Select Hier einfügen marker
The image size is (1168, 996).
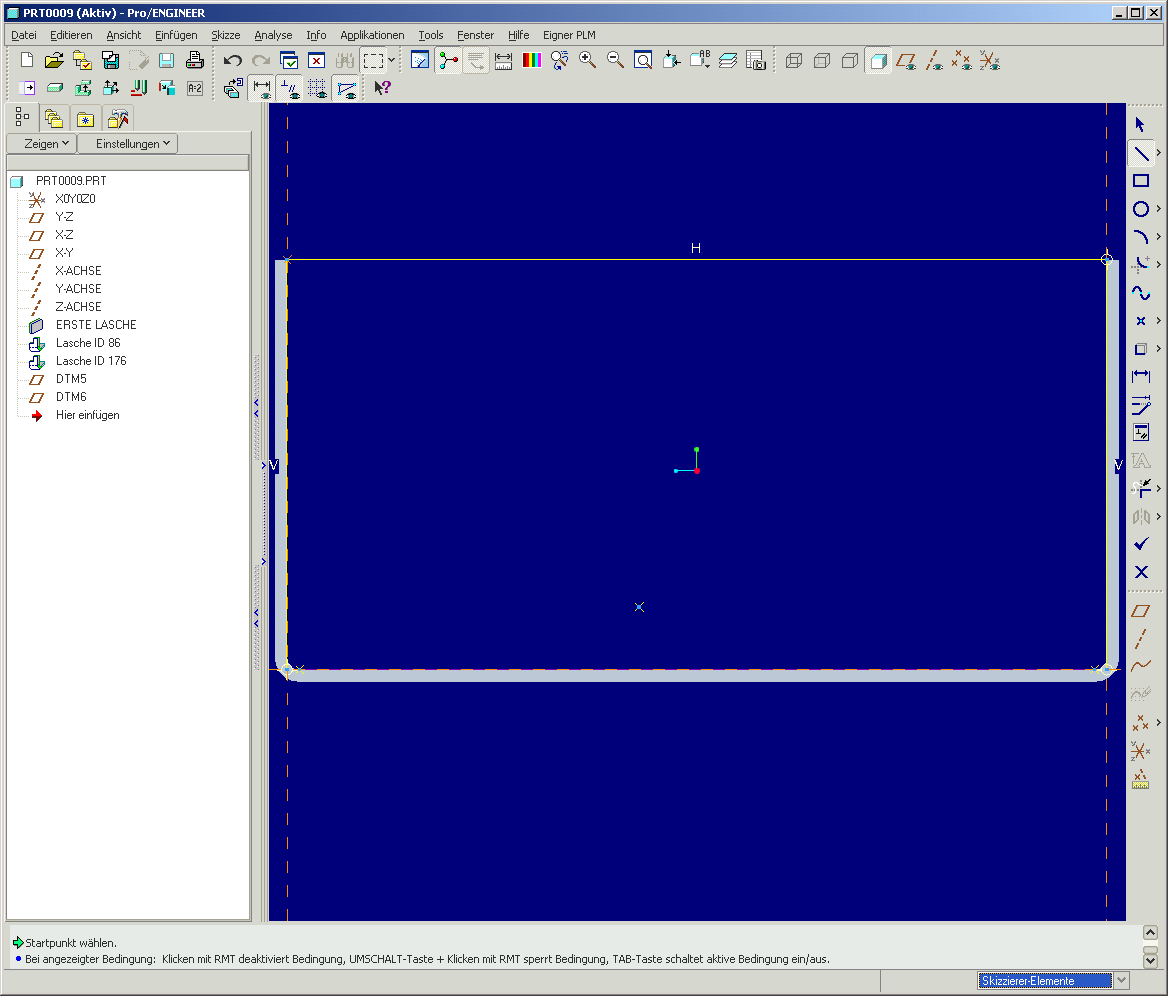(87, 415)
